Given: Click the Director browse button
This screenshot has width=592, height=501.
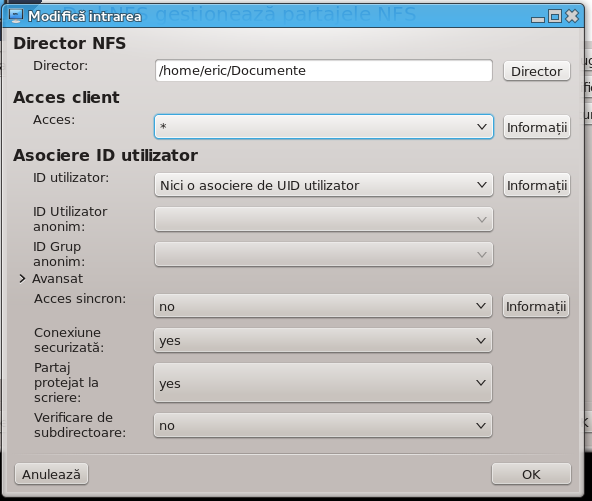Looking at the screenshot, I should pyautogui.click(x=536, y=71).
